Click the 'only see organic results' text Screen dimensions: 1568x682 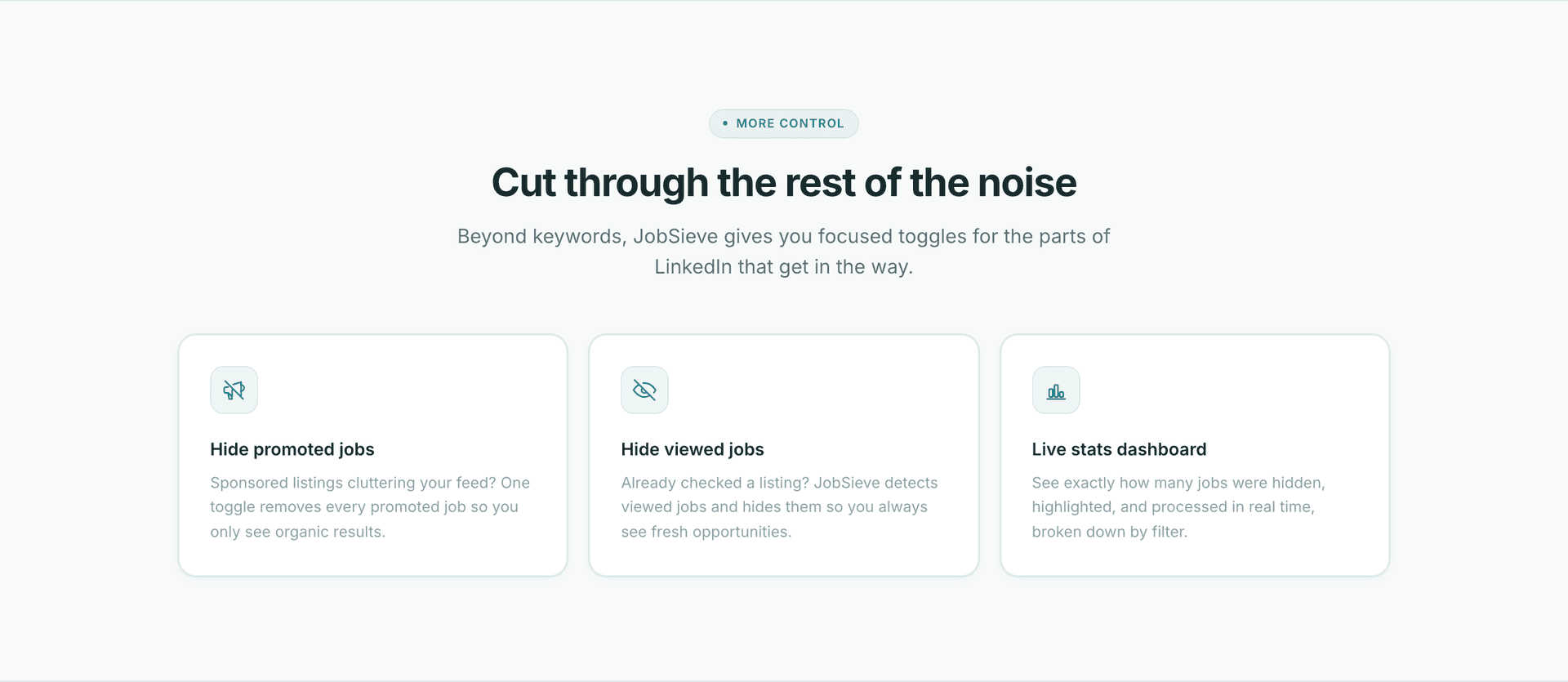(x=297, y=532)
